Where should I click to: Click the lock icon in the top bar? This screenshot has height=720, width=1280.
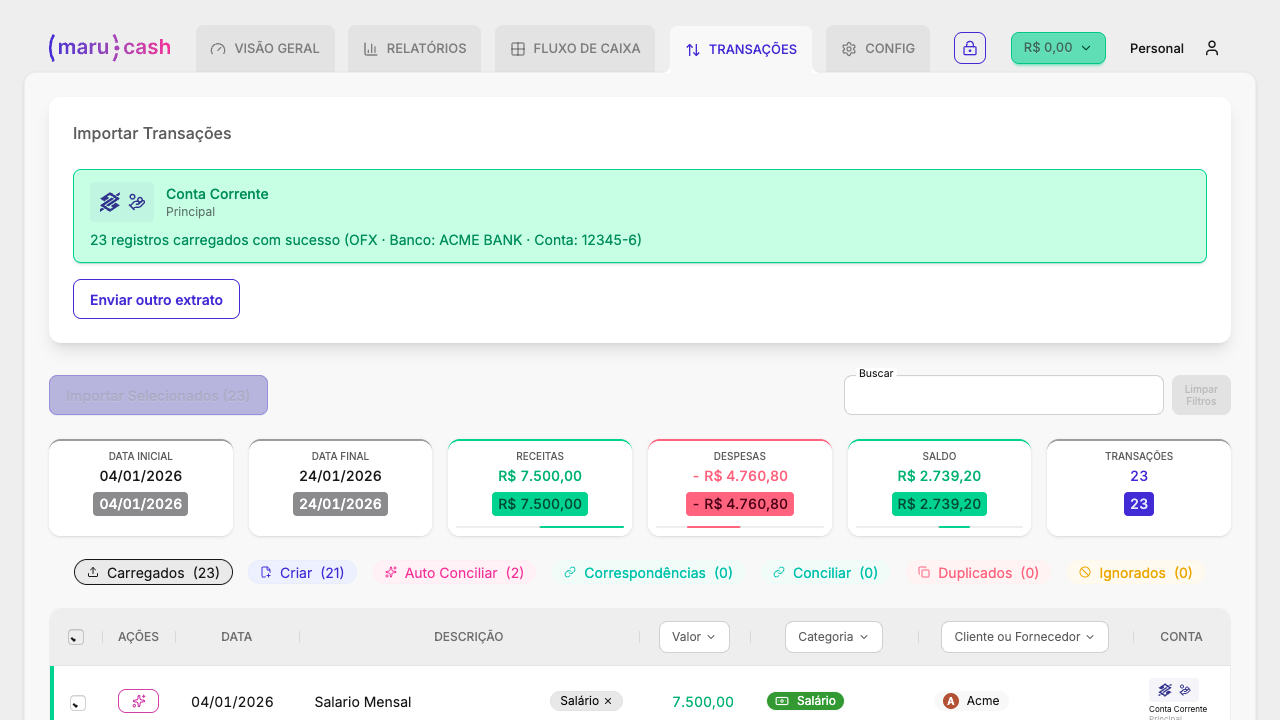pos(969,48)
